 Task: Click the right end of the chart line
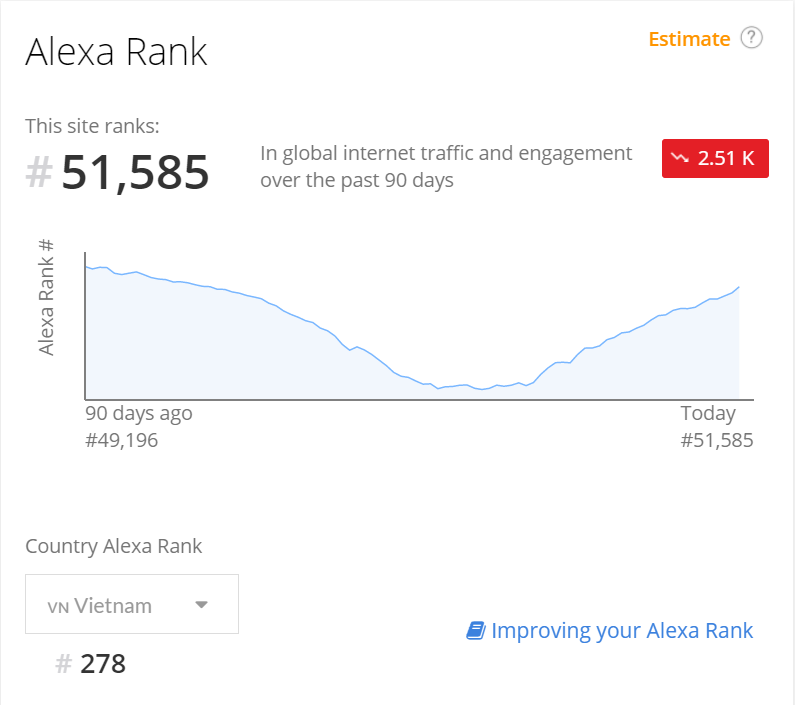pos(739,287)
